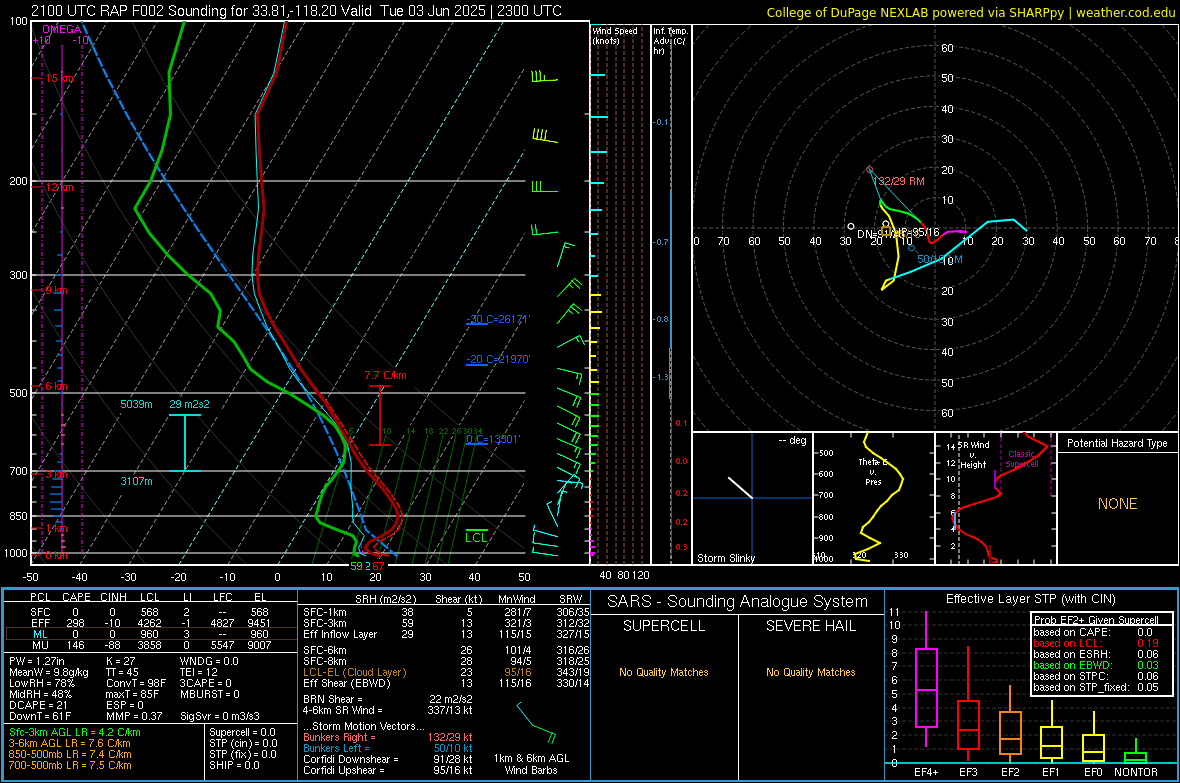Image resolution: width=1180 pixels, height=783 pixels.
Task: Select the Wind Speed (knots) panel header
Action: (x=615, y=35)
